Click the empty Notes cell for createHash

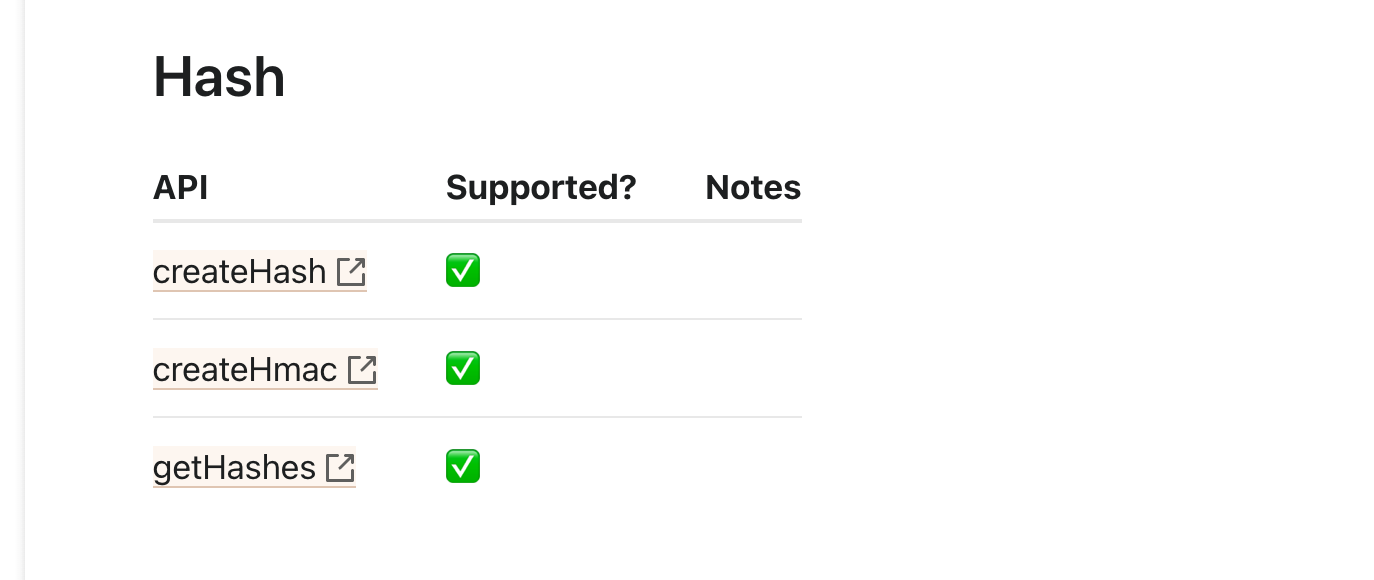tap(752, 271)
